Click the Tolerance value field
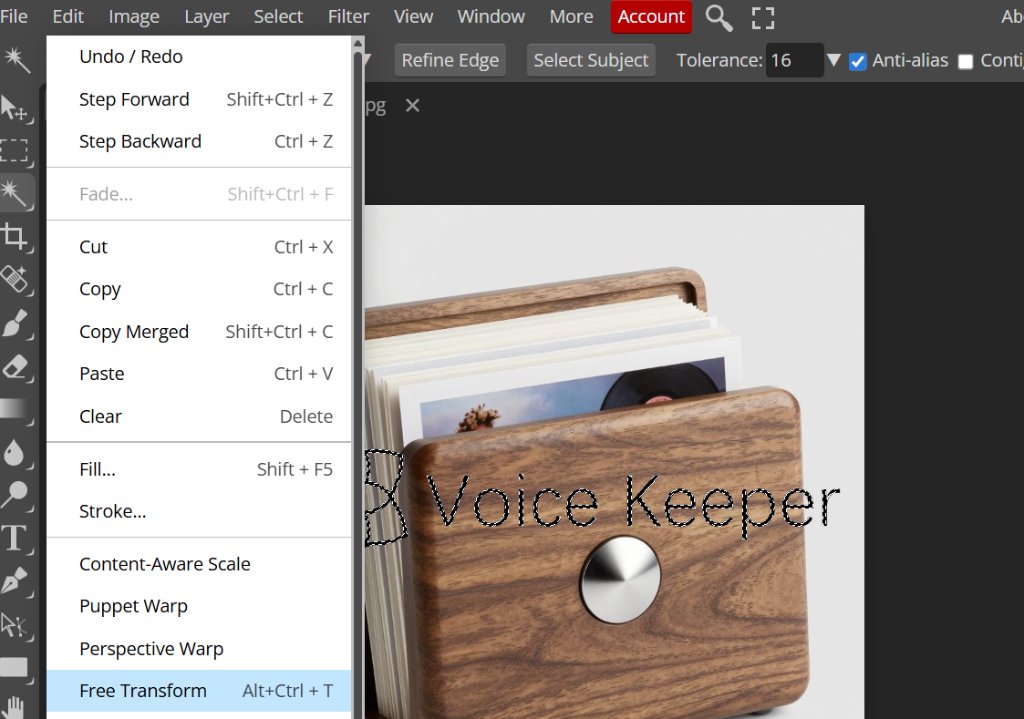The height and width of the screenshot is (719, 1024). coord(794,60)
